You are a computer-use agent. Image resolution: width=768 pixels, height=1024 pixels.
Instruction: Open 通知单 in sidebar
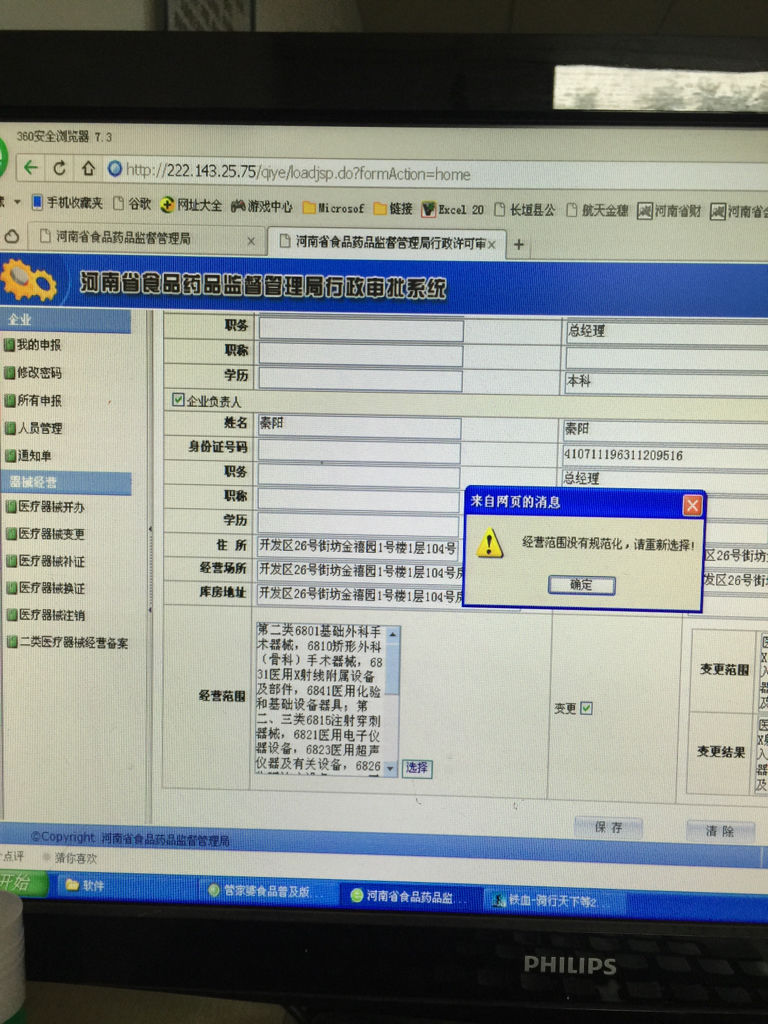point(28,455)
